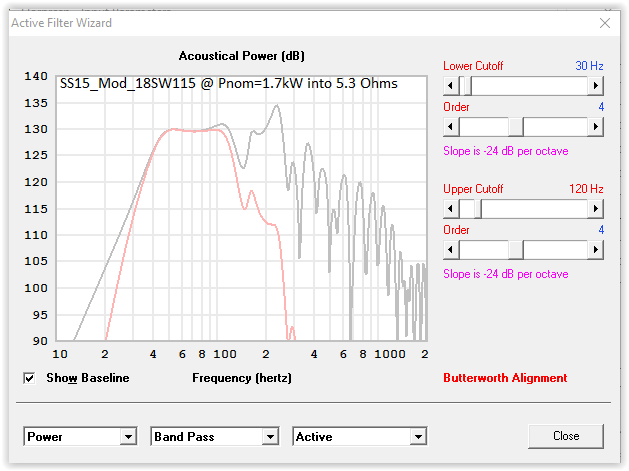Click the Upper Cutoff label
Viewport: 629px width, 471px height.
coord(473,189)
